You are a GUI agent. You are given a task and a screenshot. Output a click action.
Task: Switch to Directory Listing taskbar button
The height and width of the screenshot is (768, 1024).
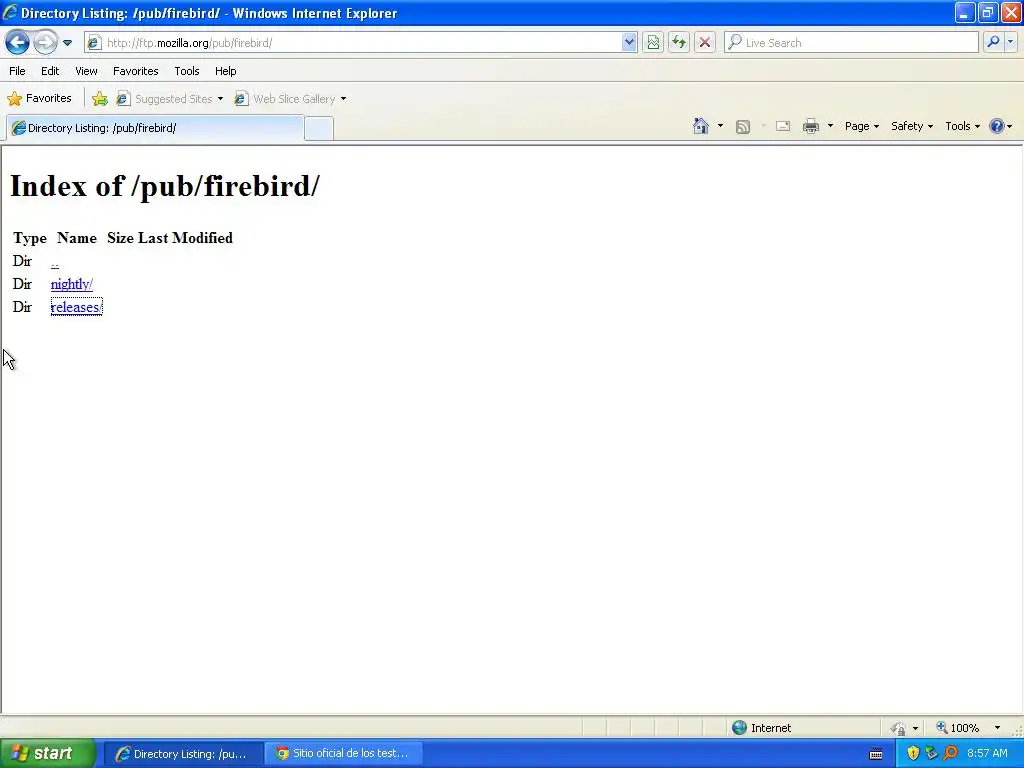[184, 754]
